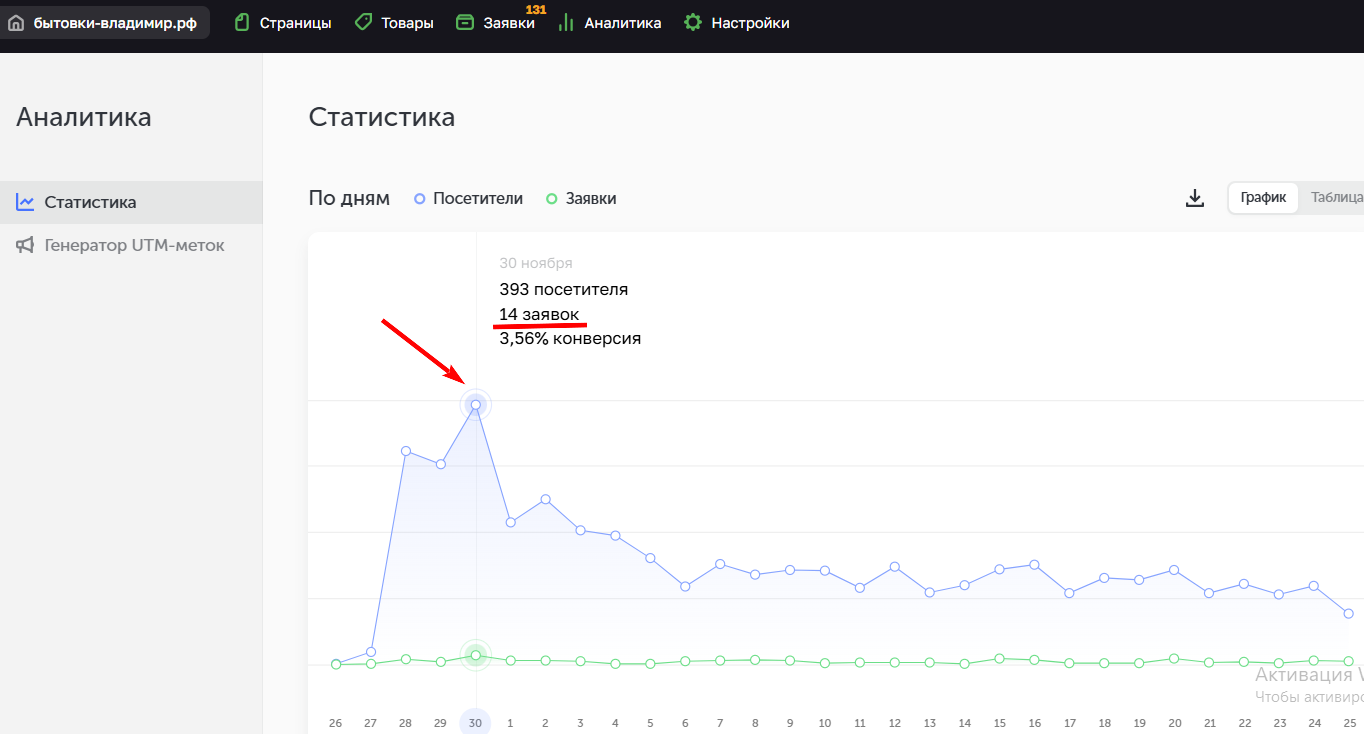
Task: Click the home icon beside бытовки-владимир.рф
Action: [x=16, y=23]
